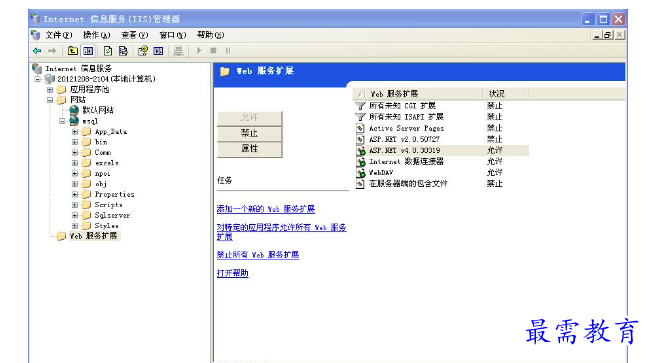Collapse the msql site node
This screenshot has width=647, height=363.
pyautogui.click(x=62, y=121)
